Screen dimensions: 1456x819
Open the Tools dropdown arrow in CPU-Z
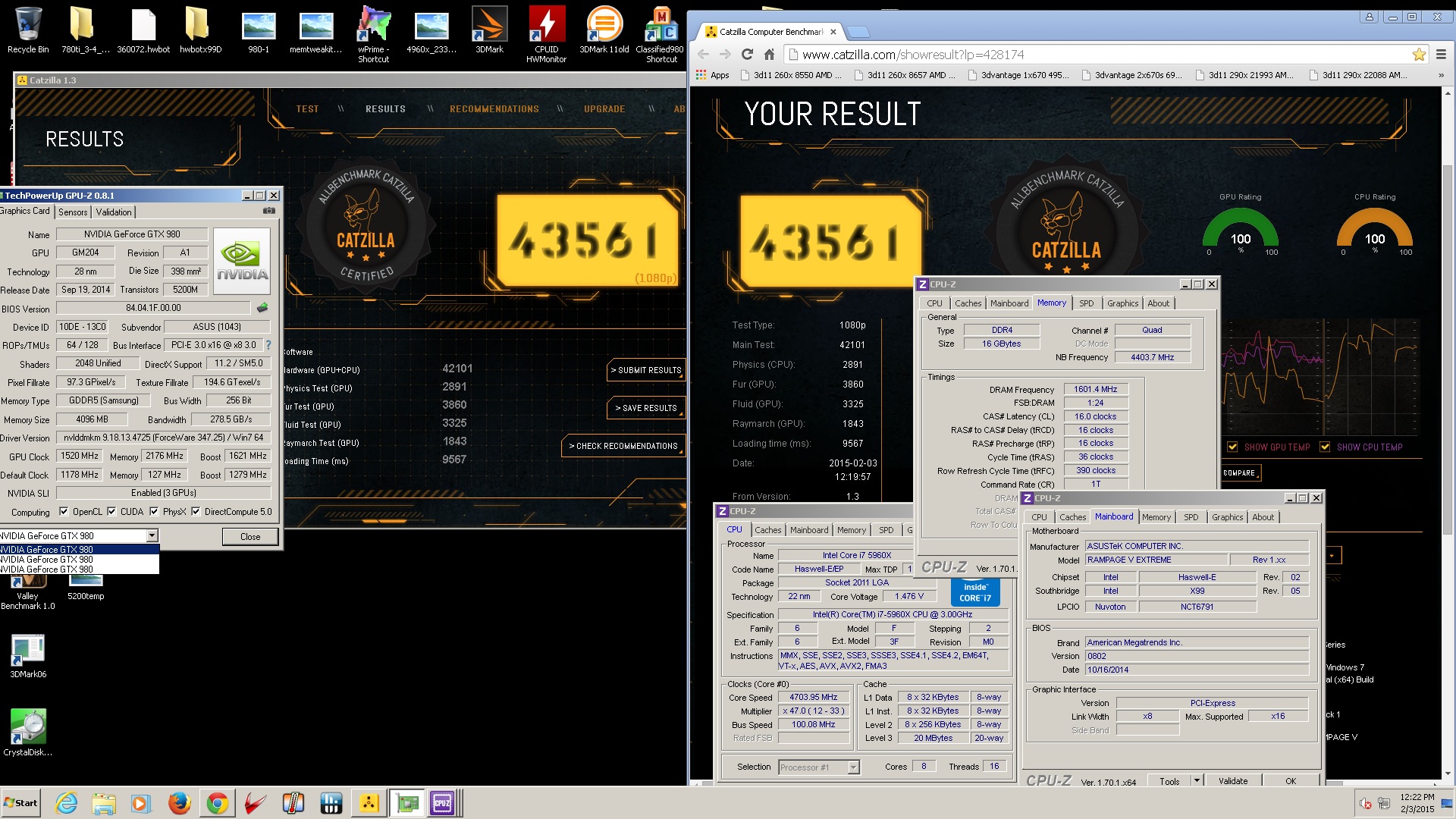[1197, 780]
